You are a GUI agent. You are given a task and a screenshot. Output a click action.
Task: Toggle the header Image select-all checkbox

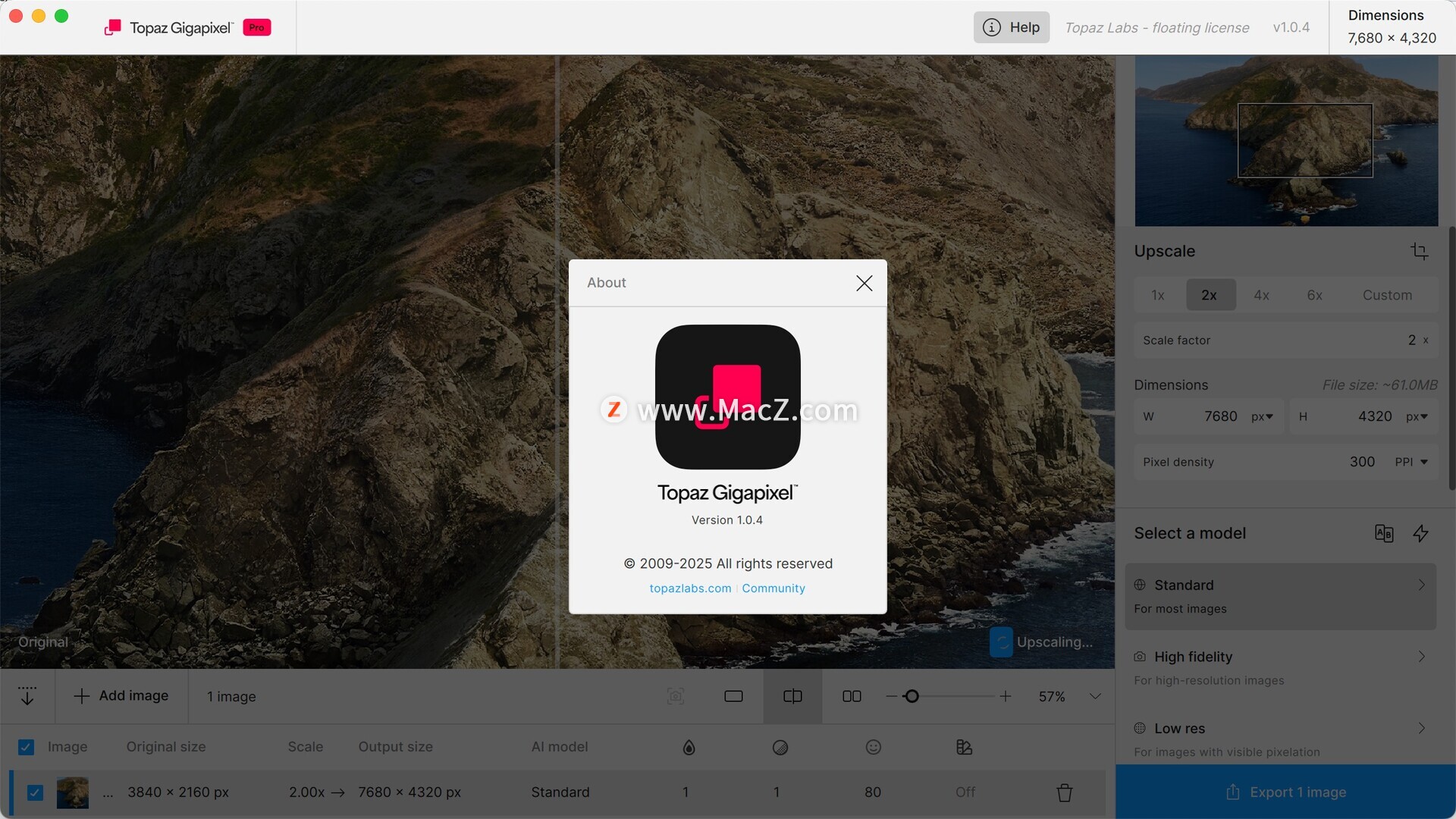[26, 747]
